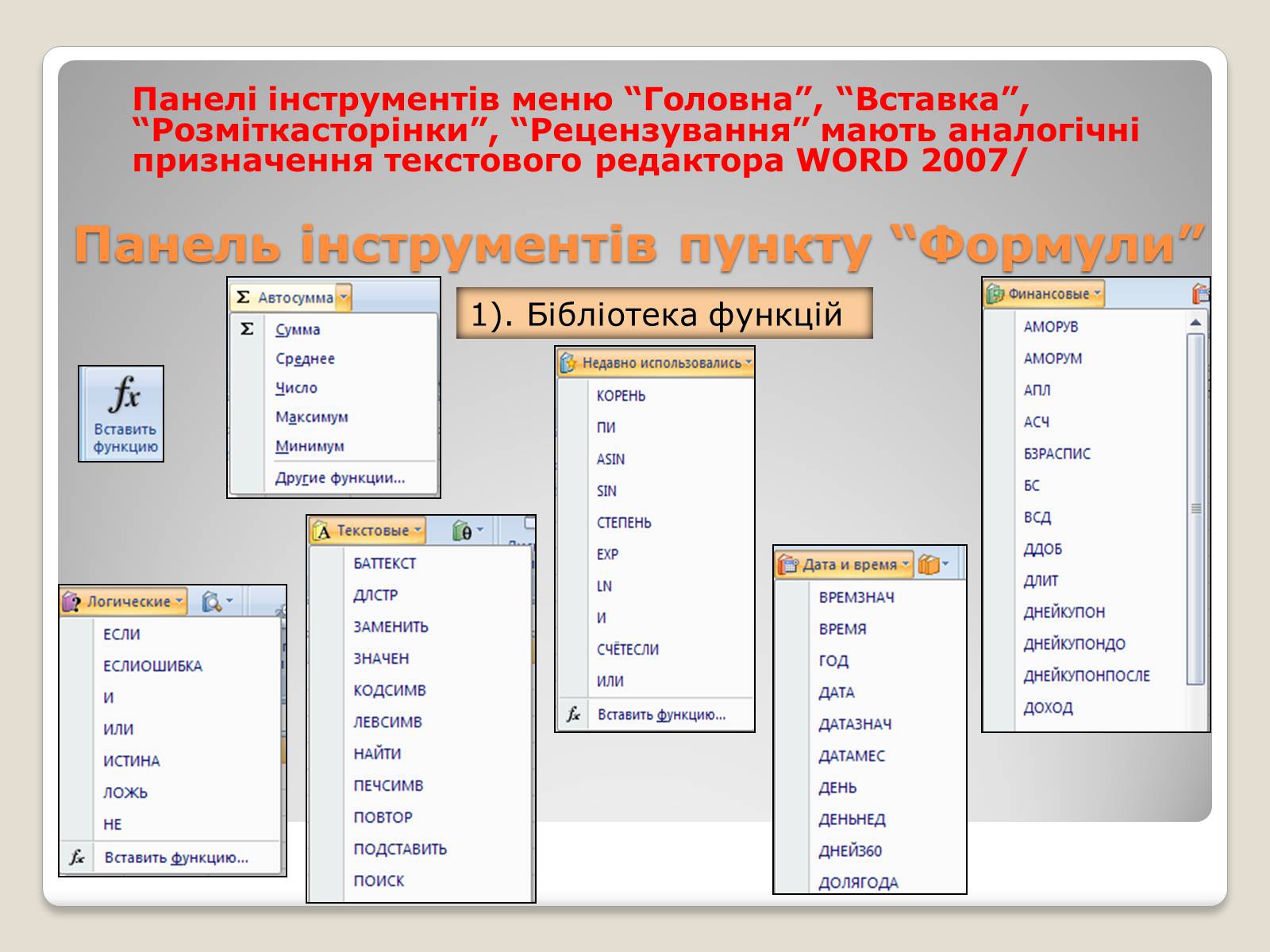Choose Среднее from Автосумма menu
Viewport: 1270px width, 952px height.
pyautogui.click(x=305, y=359)
